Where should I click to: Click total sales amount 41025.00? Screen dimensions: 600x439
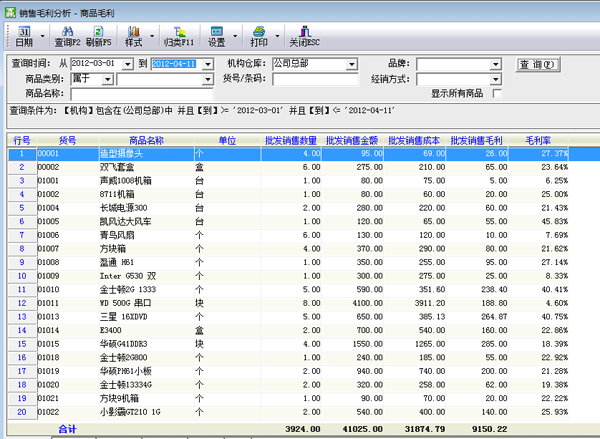point(362,429)
